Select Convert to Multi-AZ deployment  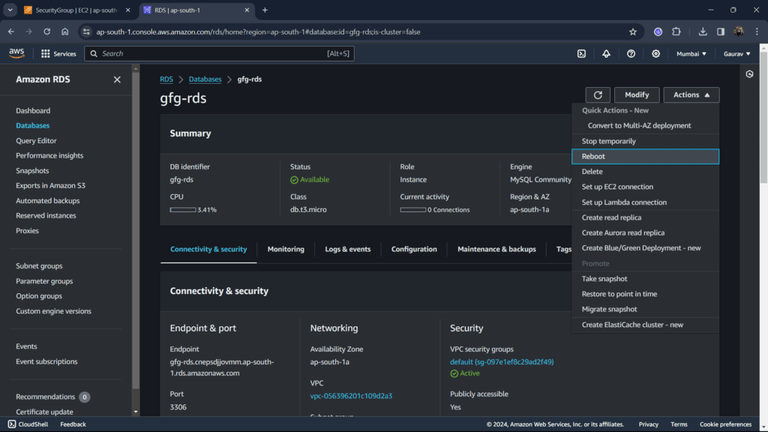639,125
